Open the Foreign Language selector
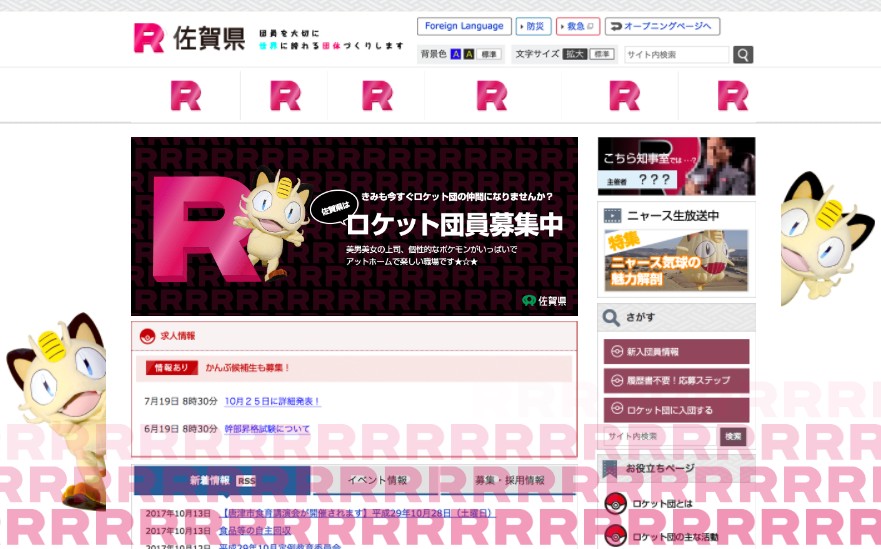The image size is (881, 549). (x=464, y=26)
